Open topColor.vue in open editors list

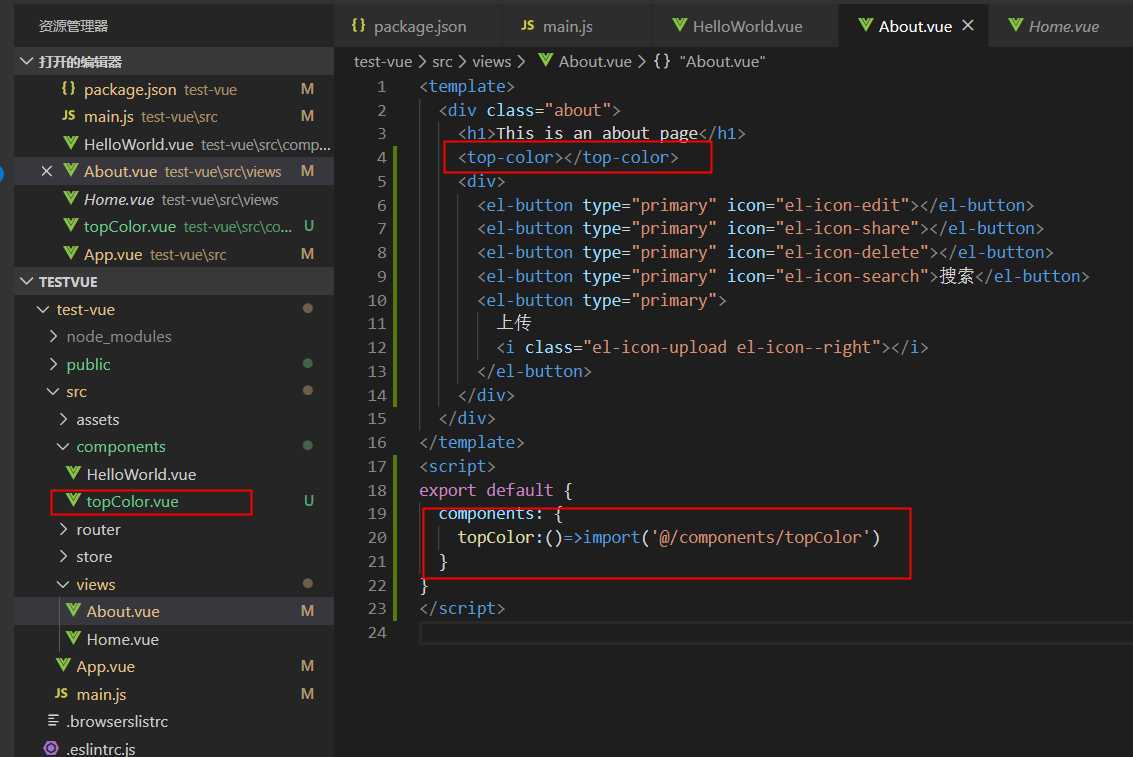pos(173,226)
